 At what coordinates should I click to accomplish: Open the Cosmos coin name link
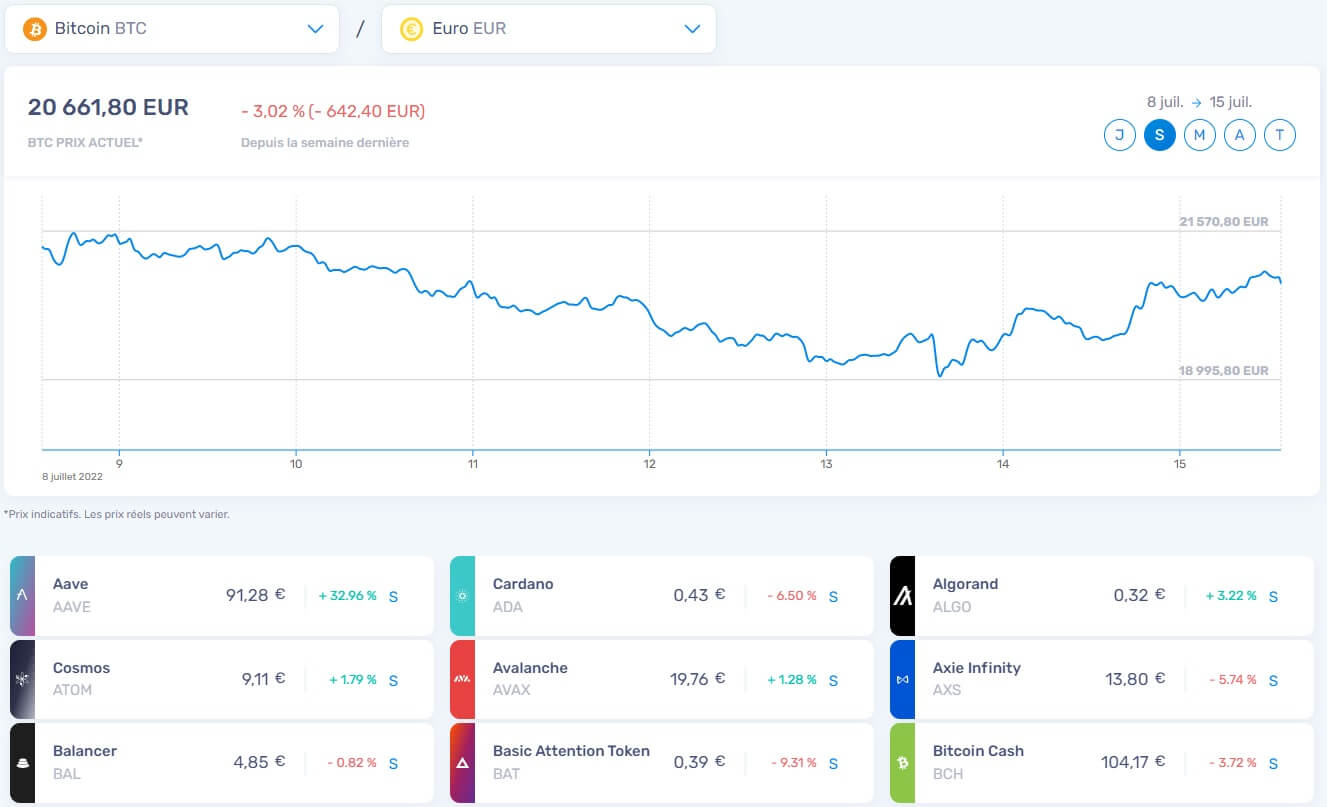pyautogui.click(x=82, y=668)
